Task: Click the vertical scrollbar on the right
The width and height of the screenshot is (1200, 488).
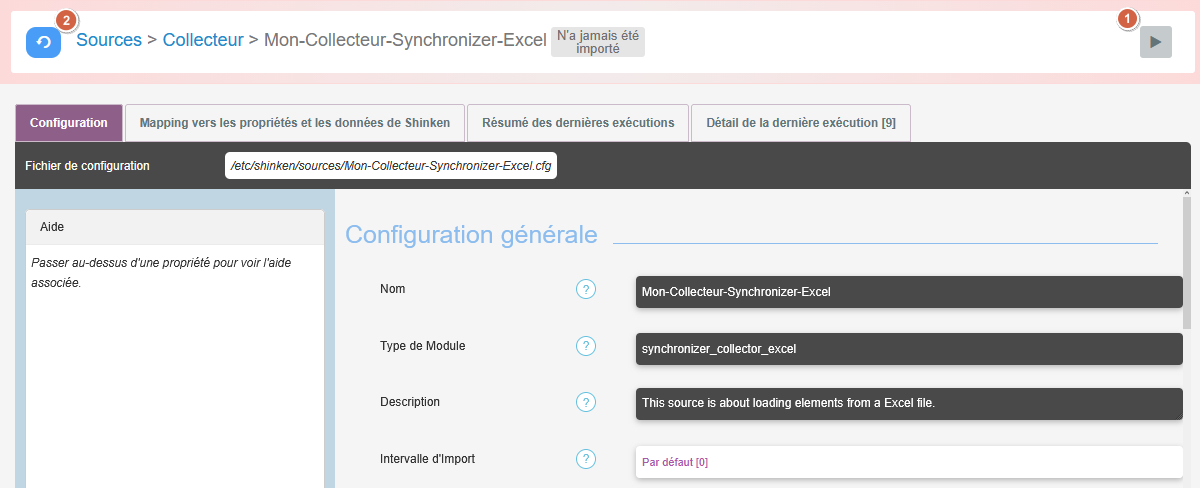Action: pos(1187,260)
